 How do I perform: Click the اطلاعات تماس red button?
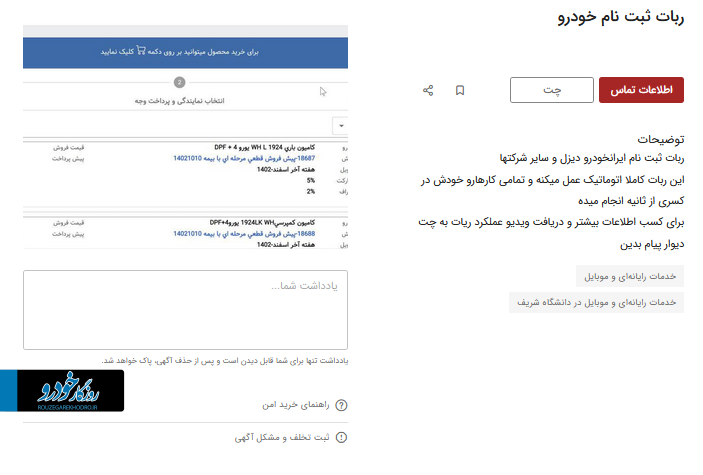point(641,90)
